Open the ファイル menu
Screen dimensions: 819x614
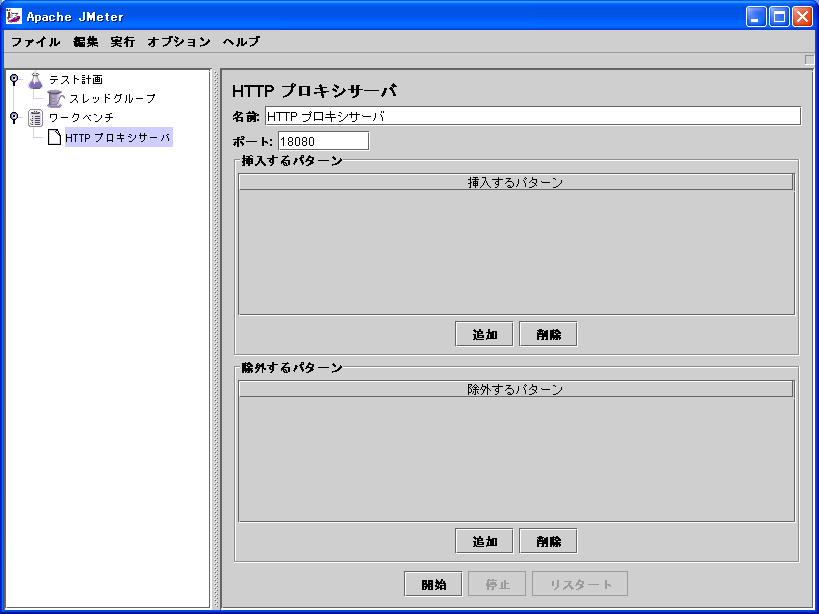point(36,42)
